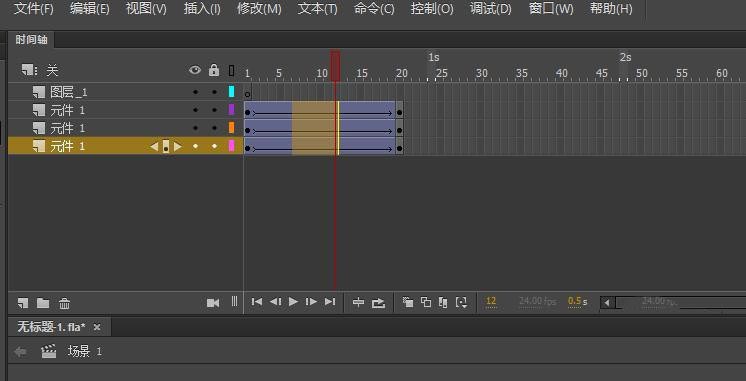This screenshot has width=746, height=381.
Task: Show all layers as outlines via header icon
Action: click(x=231, y=70)
